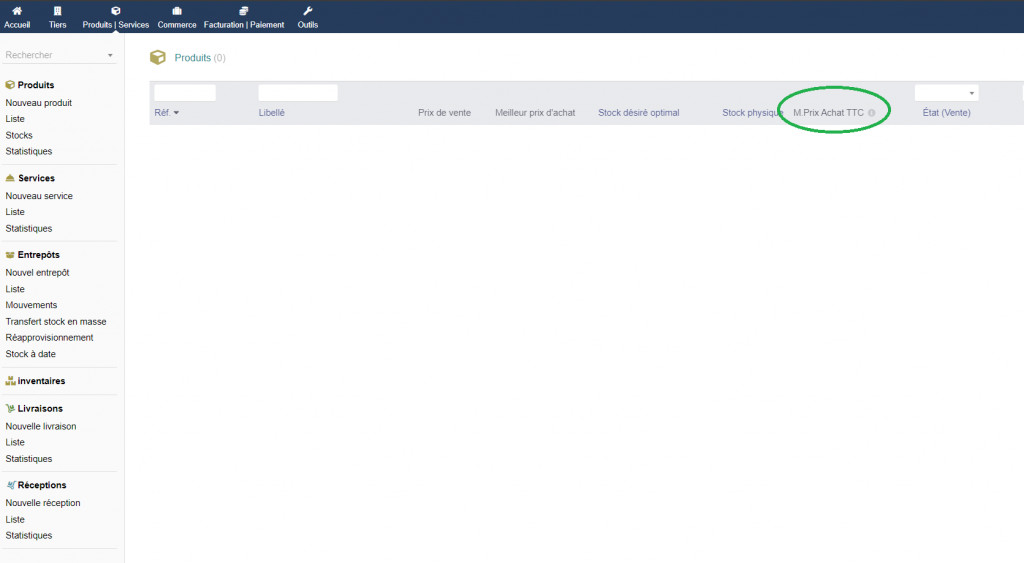
Task: Click the Réf. filter input field
Action: (185, 93)
